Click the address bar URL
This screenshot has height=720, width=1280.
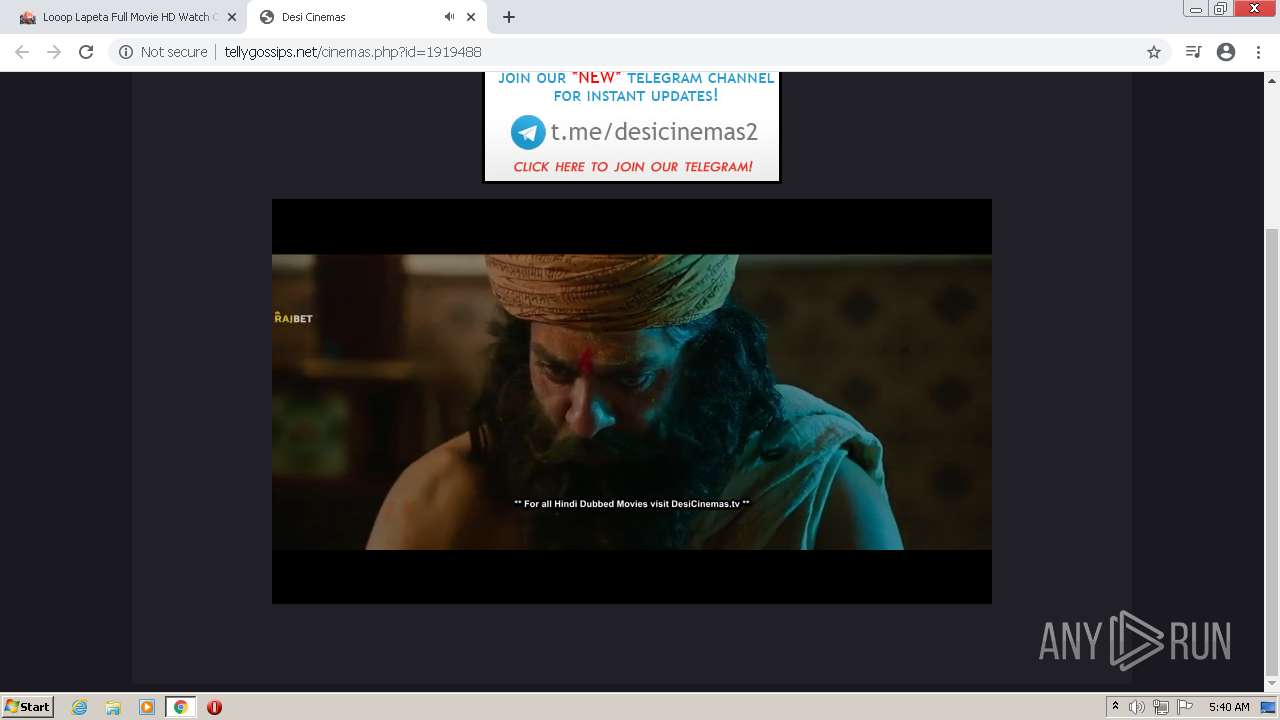tap(352, 52)
